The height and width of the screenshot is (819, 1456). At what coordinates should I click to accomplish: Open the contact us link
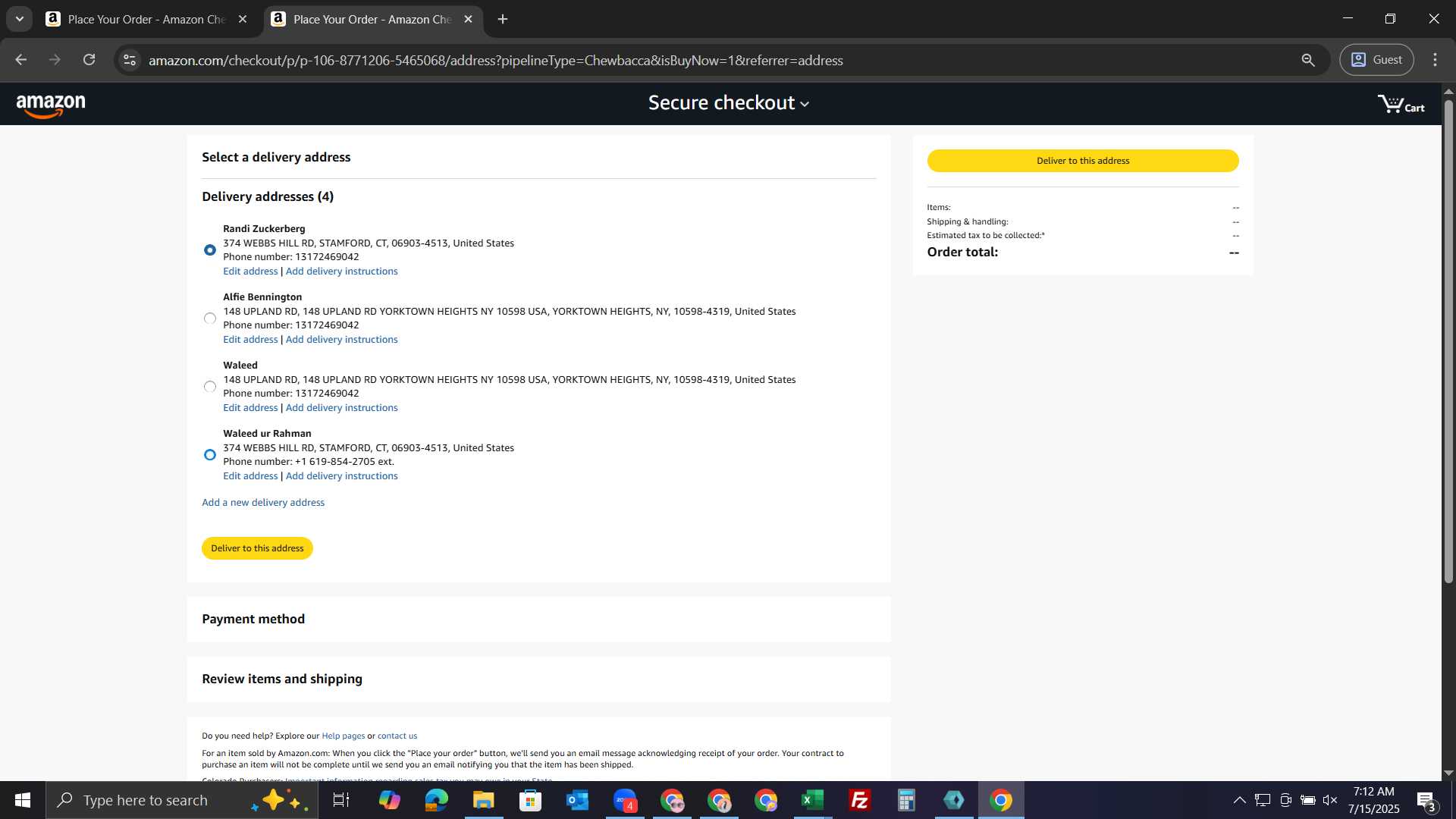pos(397,736)
